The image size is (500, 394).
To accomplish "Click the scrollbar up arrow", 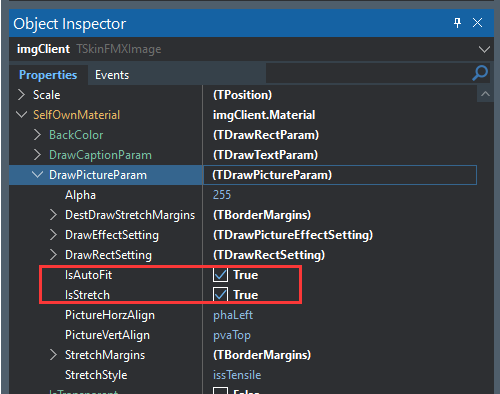I will click(485, 94).
